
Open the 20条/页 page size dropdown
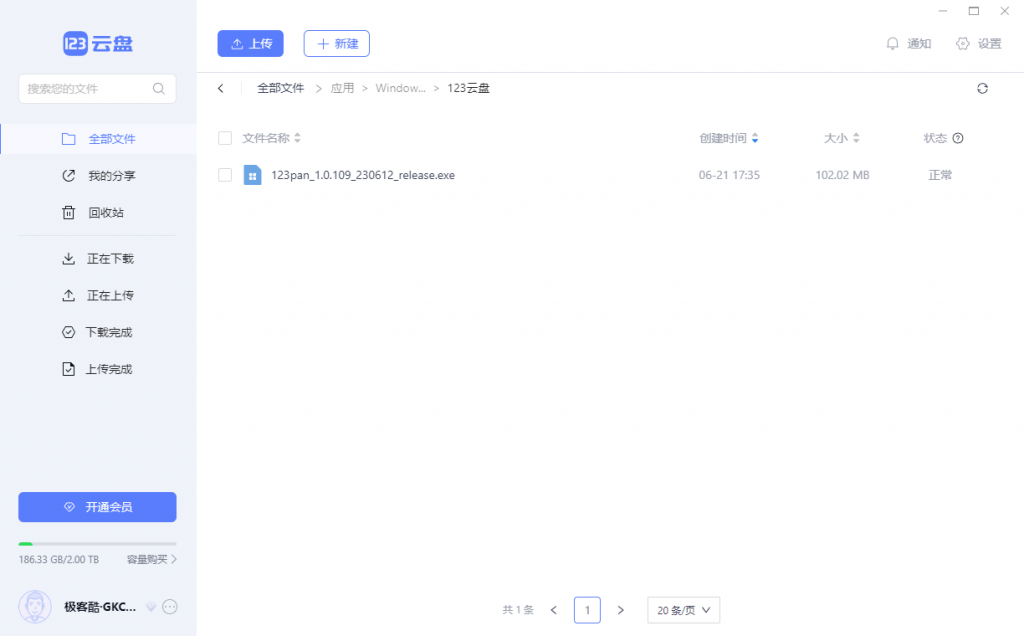click(x=683, y=609)
